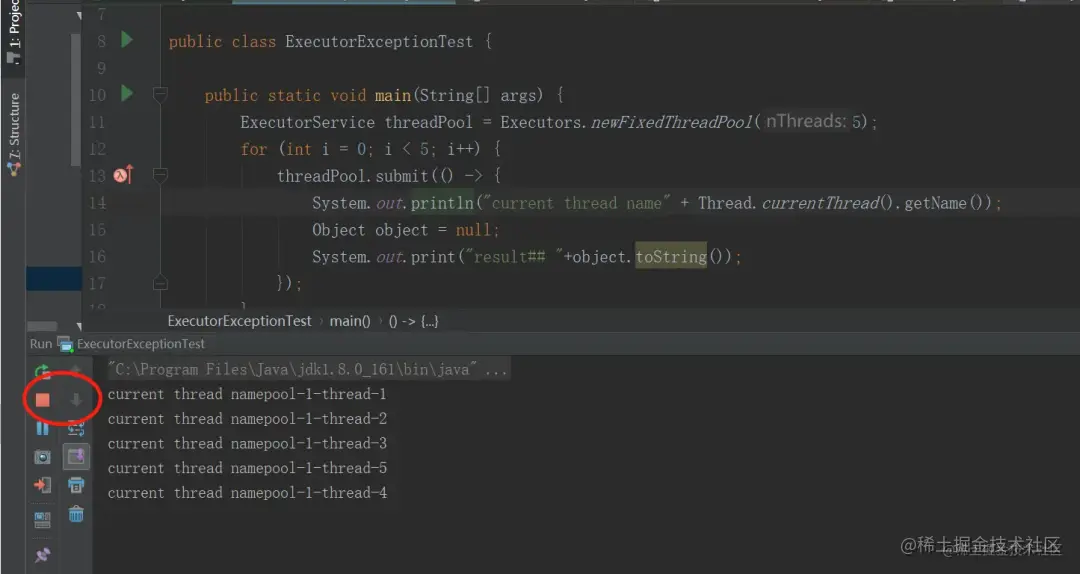Click the output line namepool-1-thread-2
Image resolution: width=1080 pixels, height=574 pixels.
click(247, 419)
